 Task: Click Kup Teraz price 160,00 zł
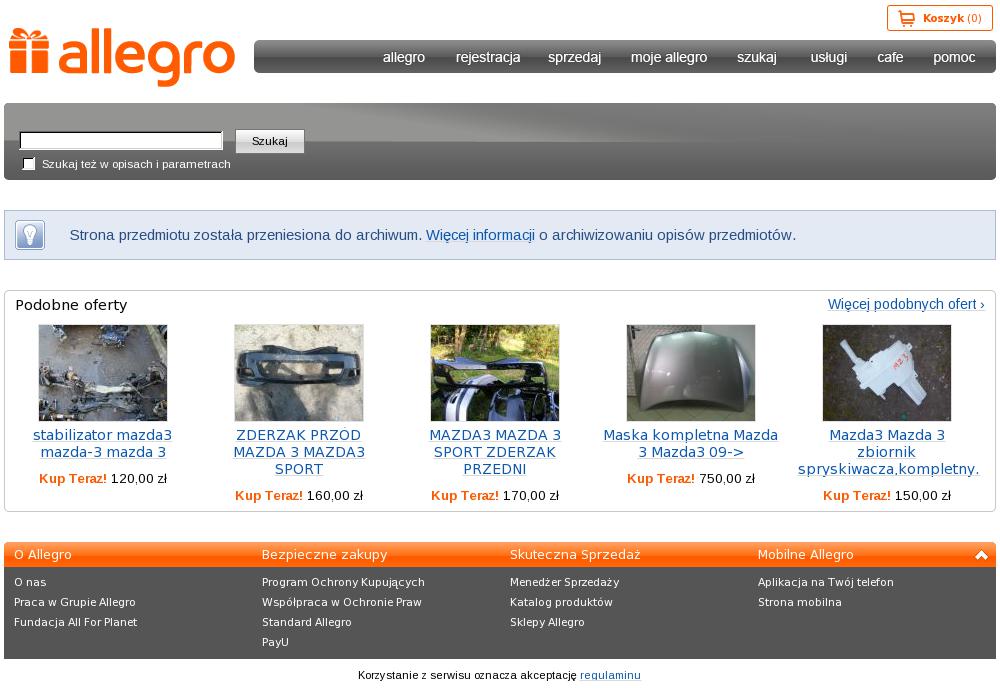(298, 496)
